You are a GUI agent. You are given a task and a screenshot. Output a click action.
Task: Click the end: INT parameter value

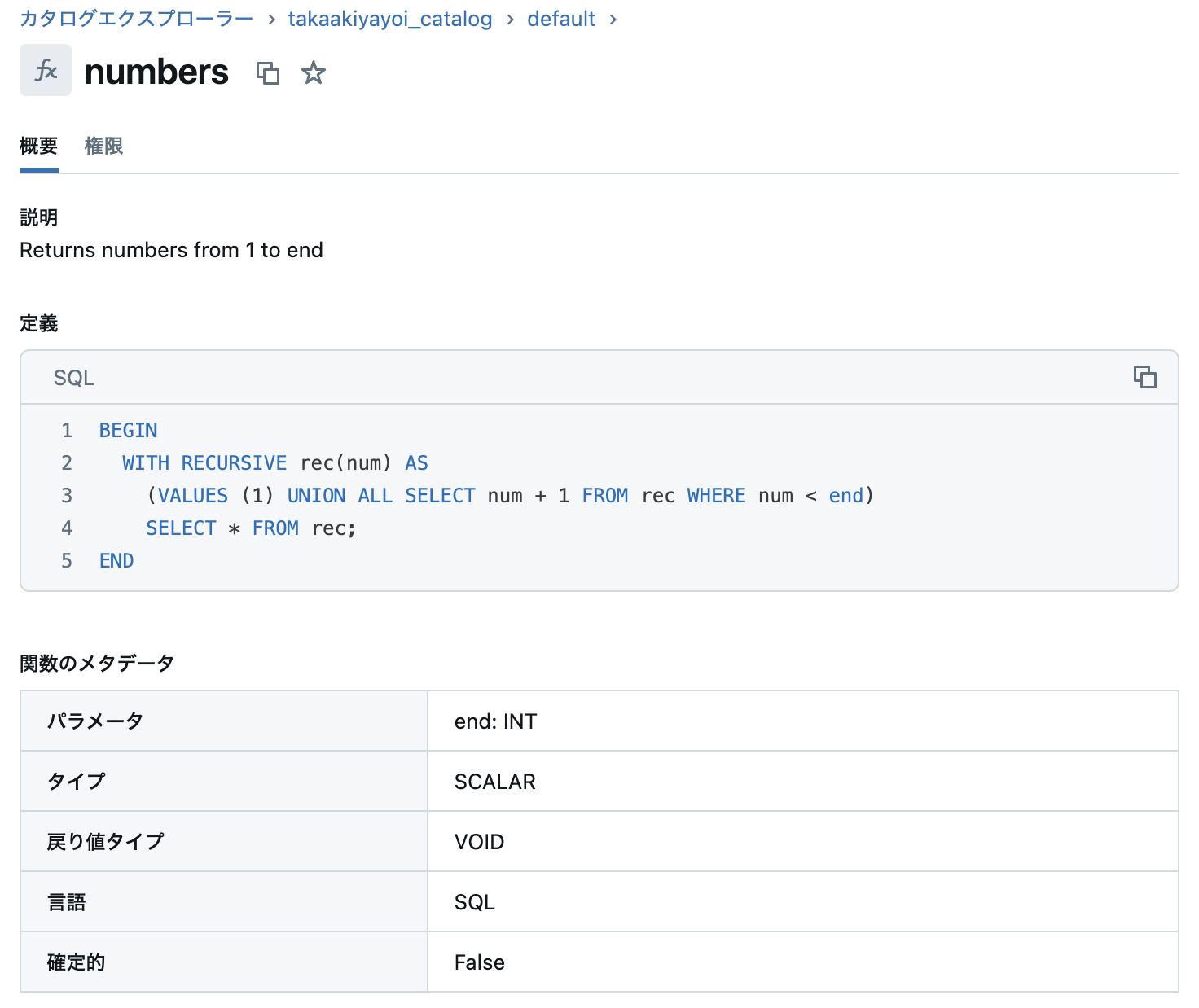[x=495, y=721]
